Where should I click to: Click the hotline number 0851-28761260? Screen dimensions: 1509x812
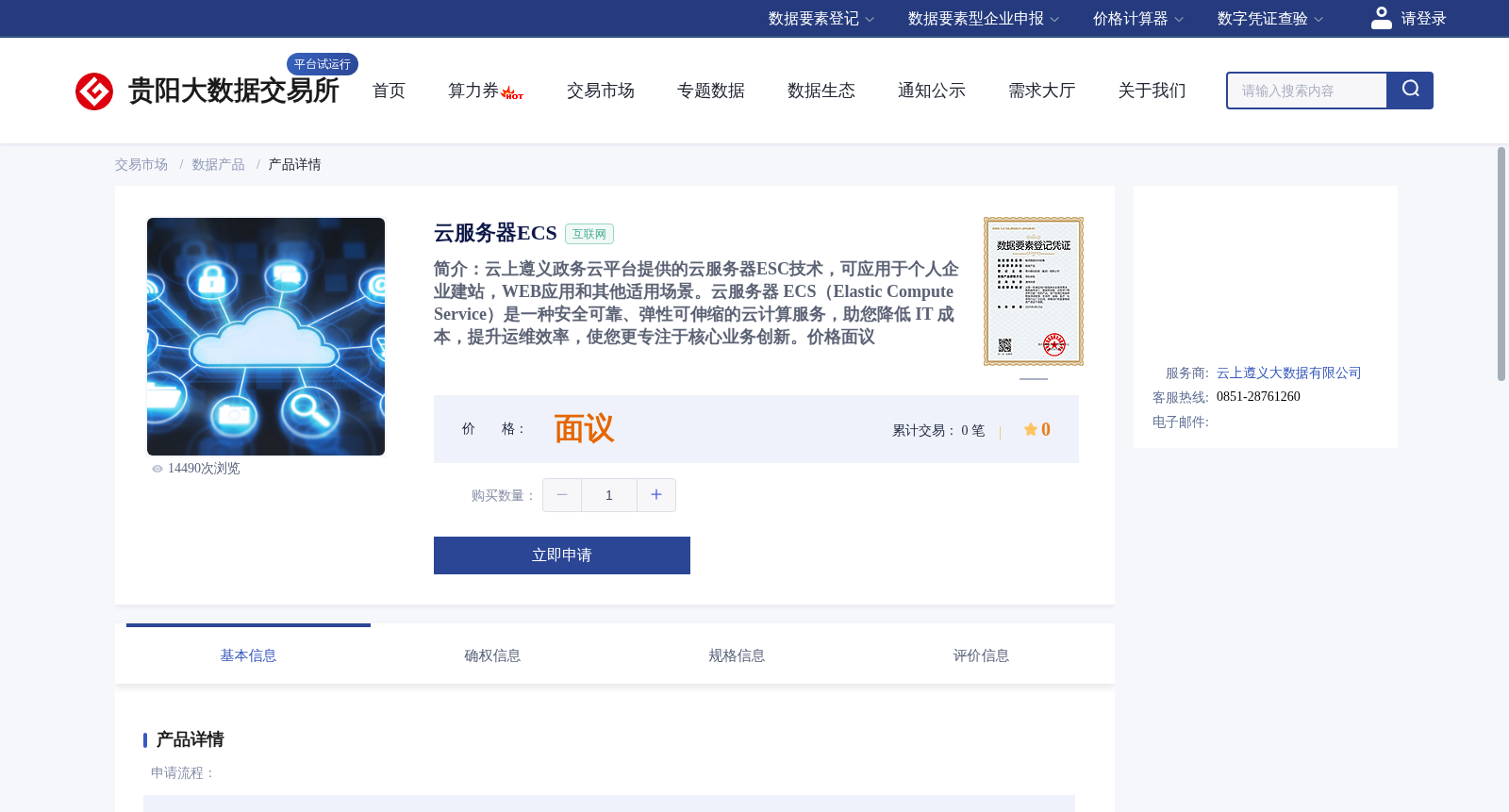[x=1258, y=397]
